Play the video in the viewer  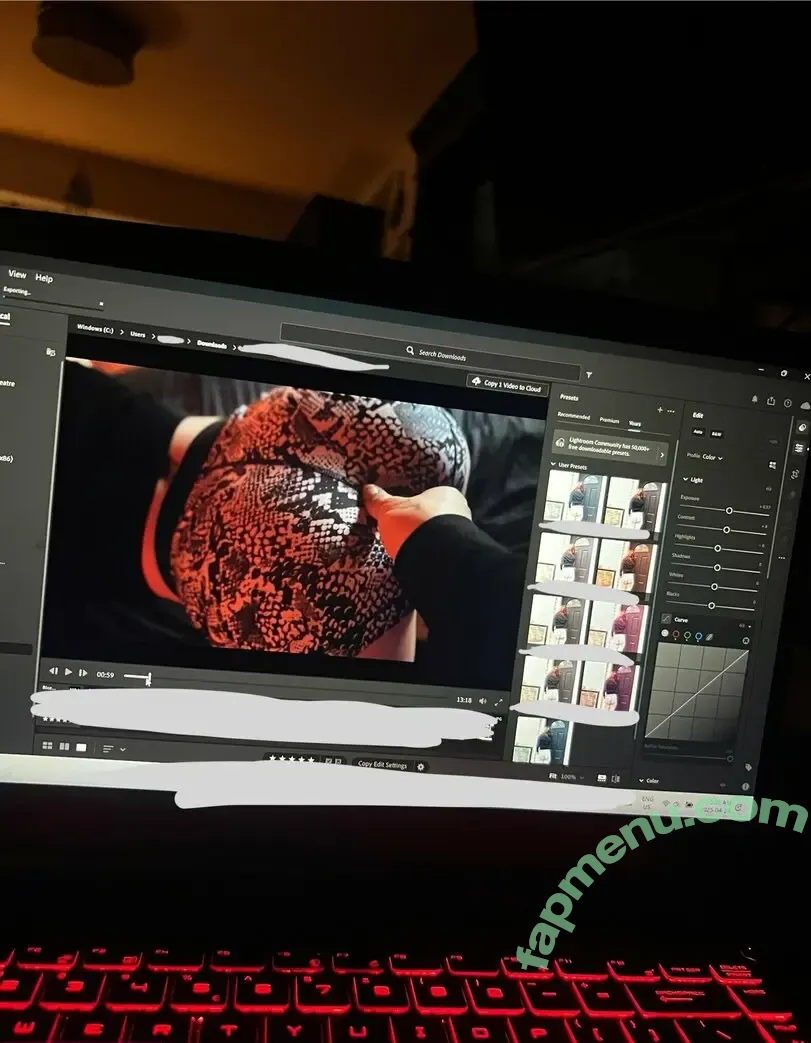(x=68, y=673)
